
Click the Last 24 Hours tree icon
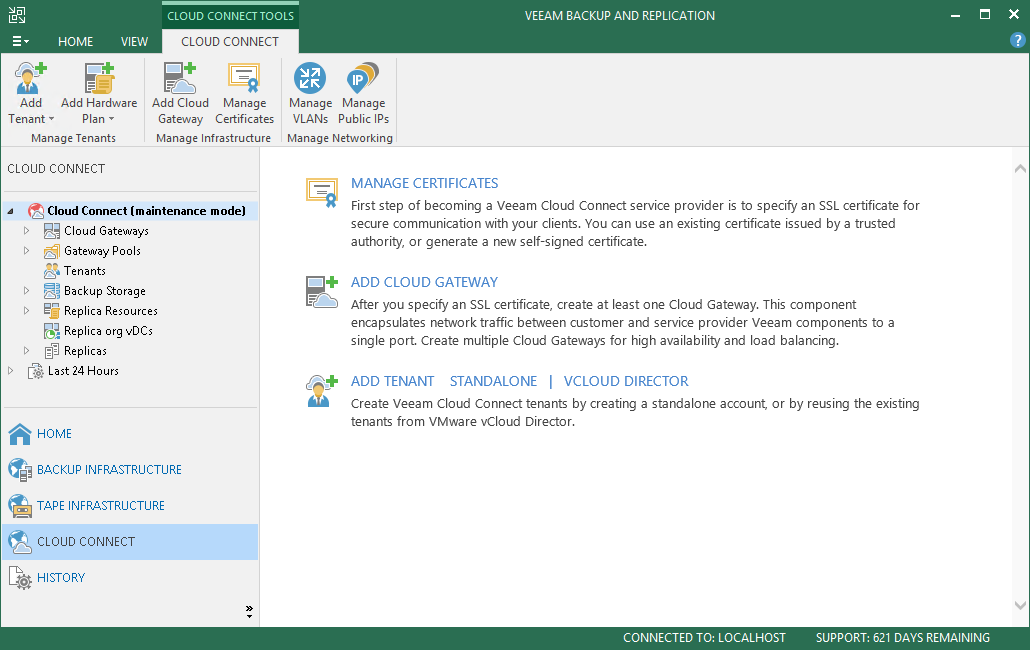pos(35,371)
